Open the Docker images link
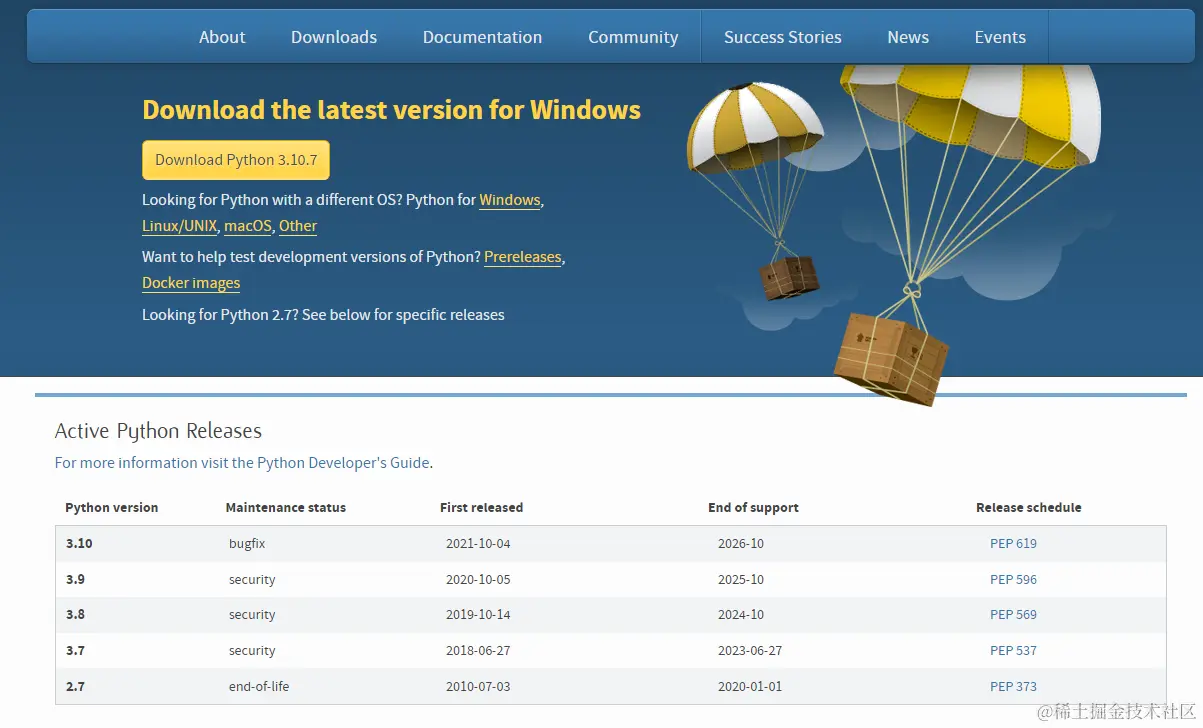 click(x=191, y=283)
